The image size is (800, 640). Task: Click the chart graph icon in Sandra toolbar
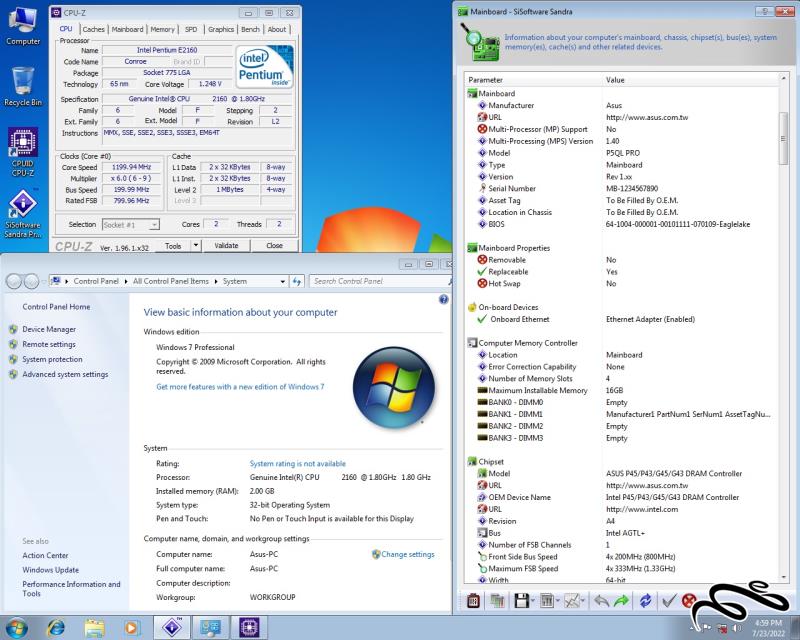coord(572,601)
